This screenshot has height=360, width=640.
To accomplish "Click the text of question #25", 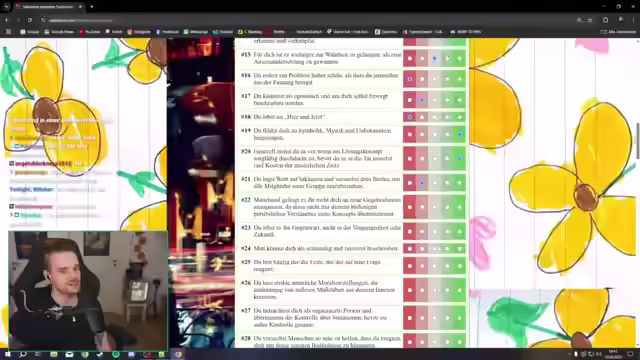I will coord(317,266).
